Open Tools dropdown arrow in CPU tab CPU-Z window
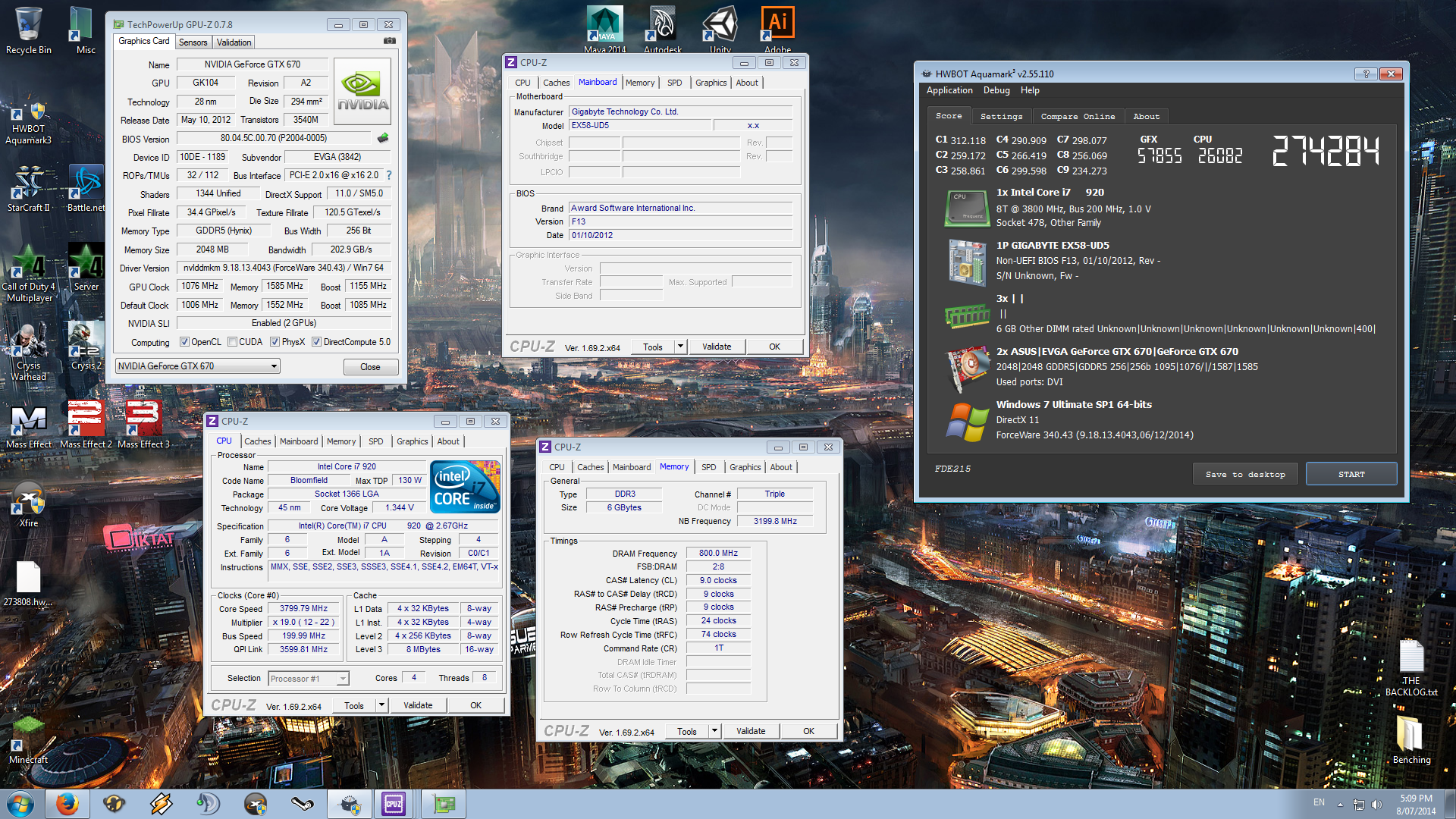This screenshot has width=1456, height=819. (x=381, y=705)
